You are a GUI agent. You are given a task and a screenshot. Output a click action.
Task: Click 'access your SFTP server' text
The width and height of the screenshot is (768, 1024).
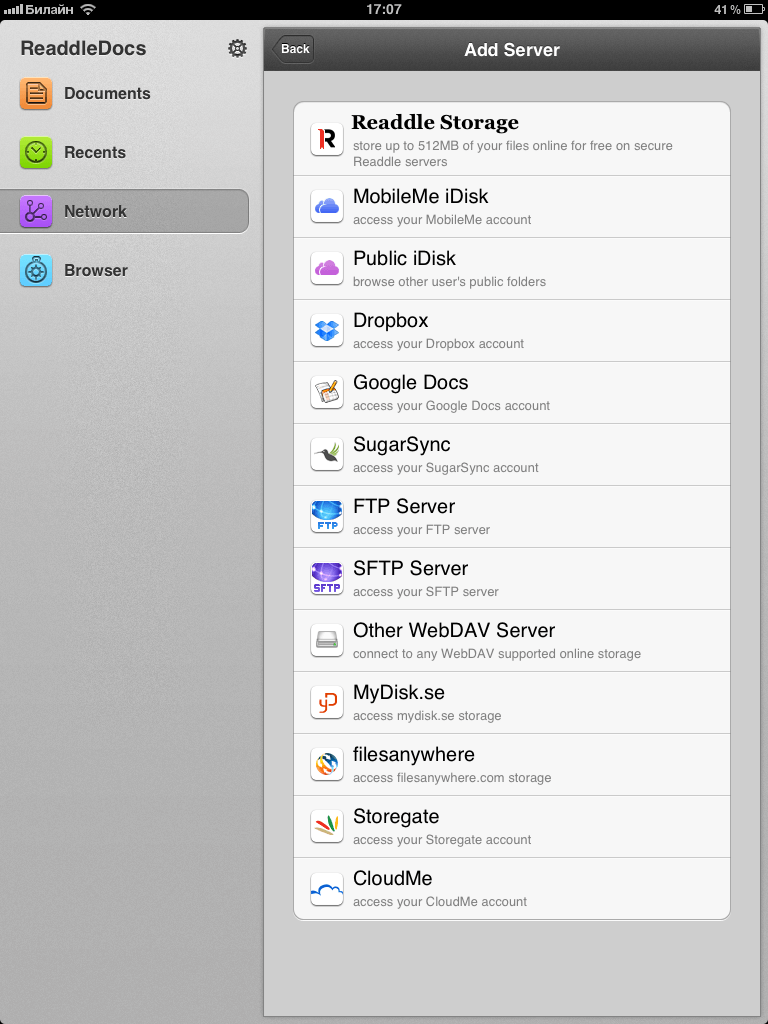(426, 592)
